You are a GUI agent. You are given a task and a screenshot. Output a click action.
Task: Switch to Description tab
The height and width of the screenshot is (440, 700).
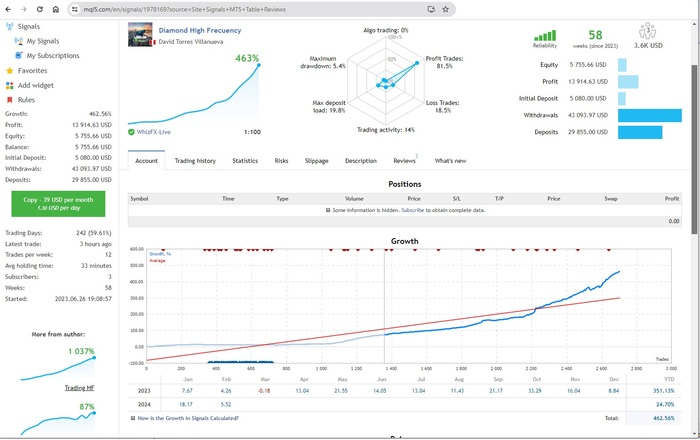361,161
